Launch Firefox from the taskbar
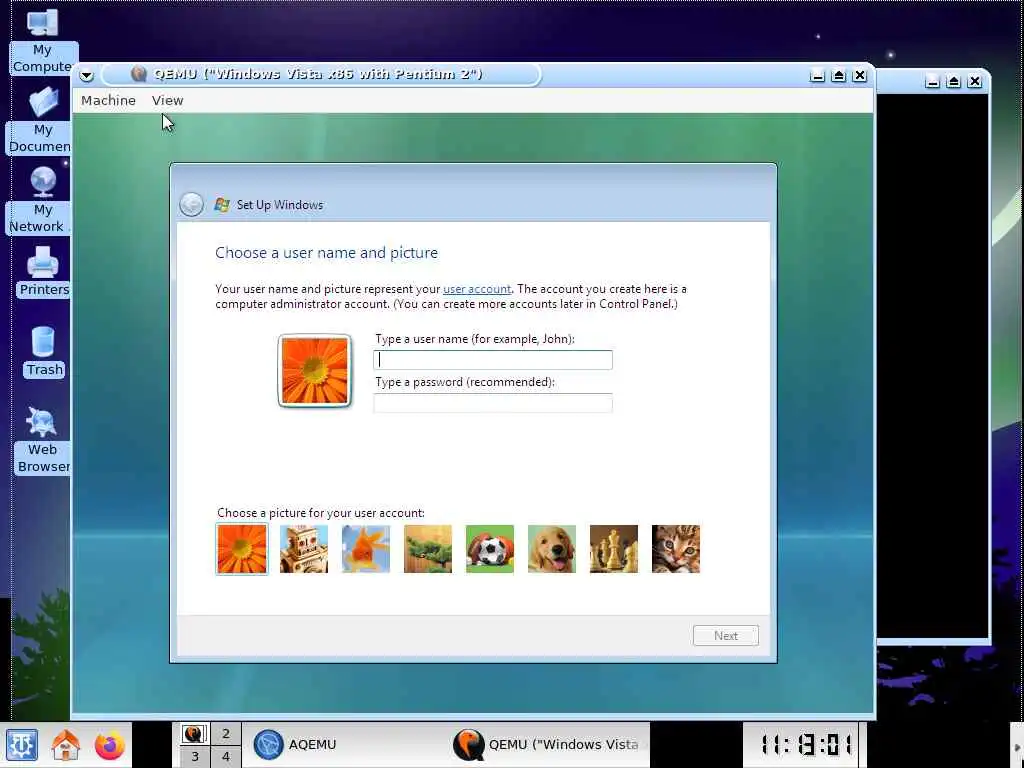 109,745
